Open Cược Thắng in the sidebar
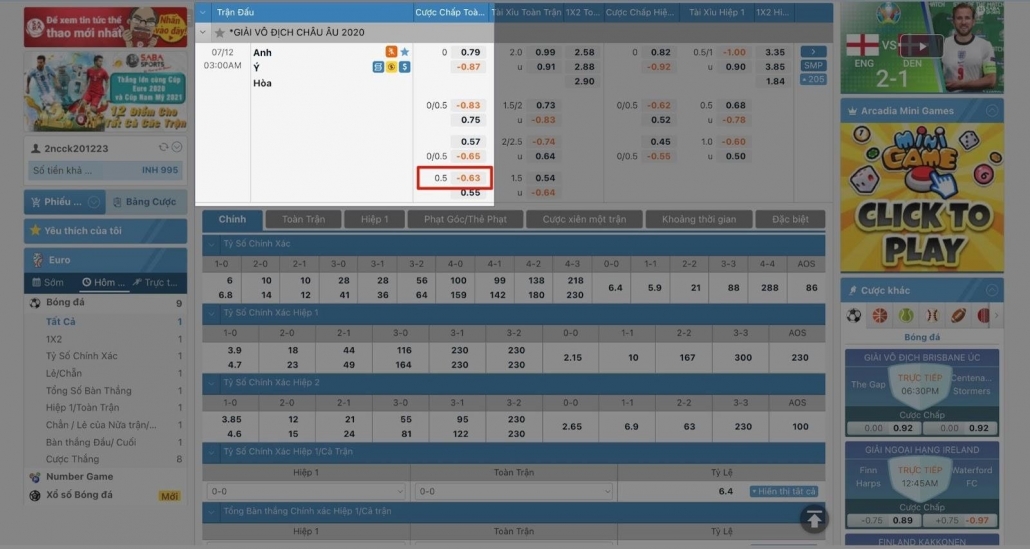This screenshot has height=549, width=1030. tap(72, 459)
